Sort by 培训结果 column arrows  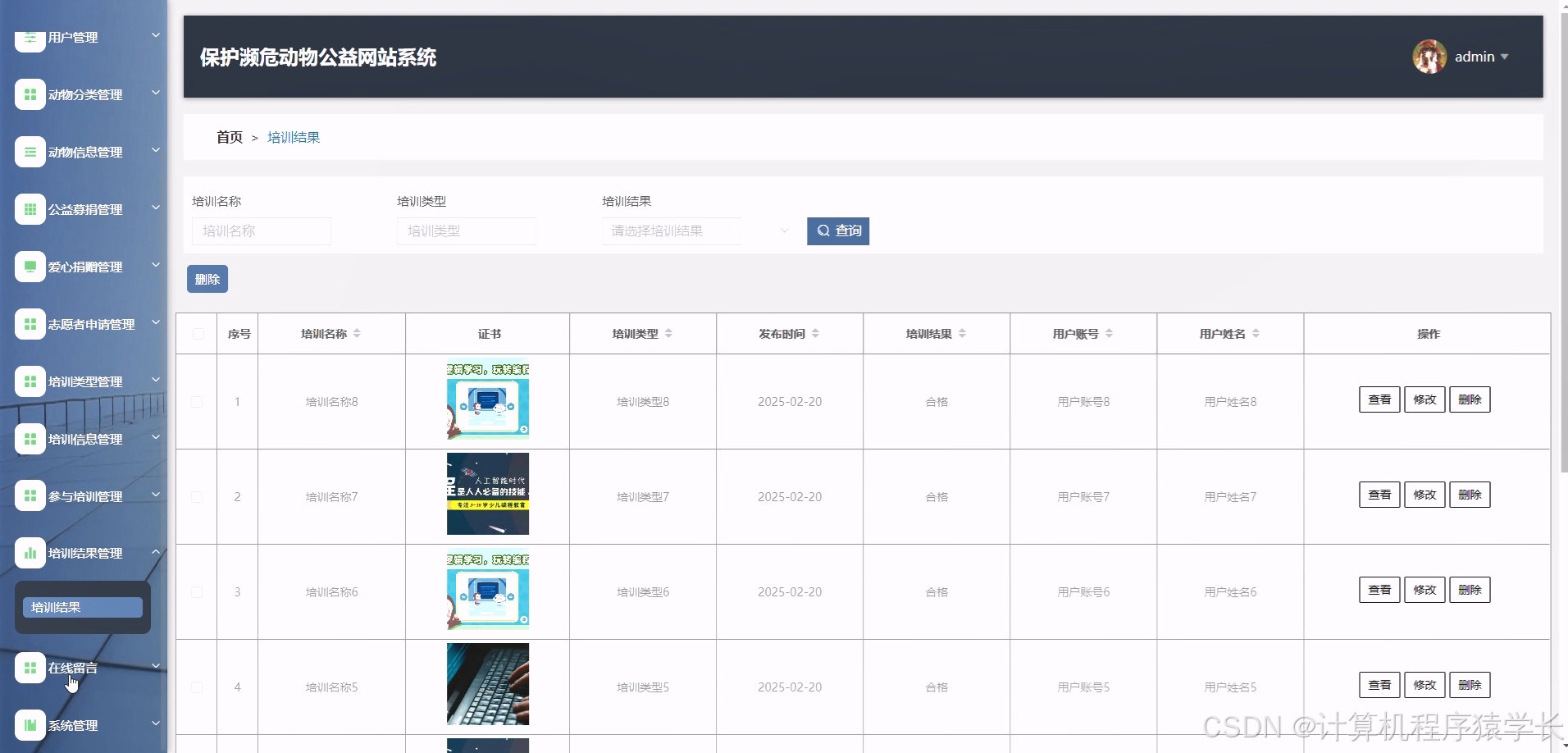pos(962,334)
